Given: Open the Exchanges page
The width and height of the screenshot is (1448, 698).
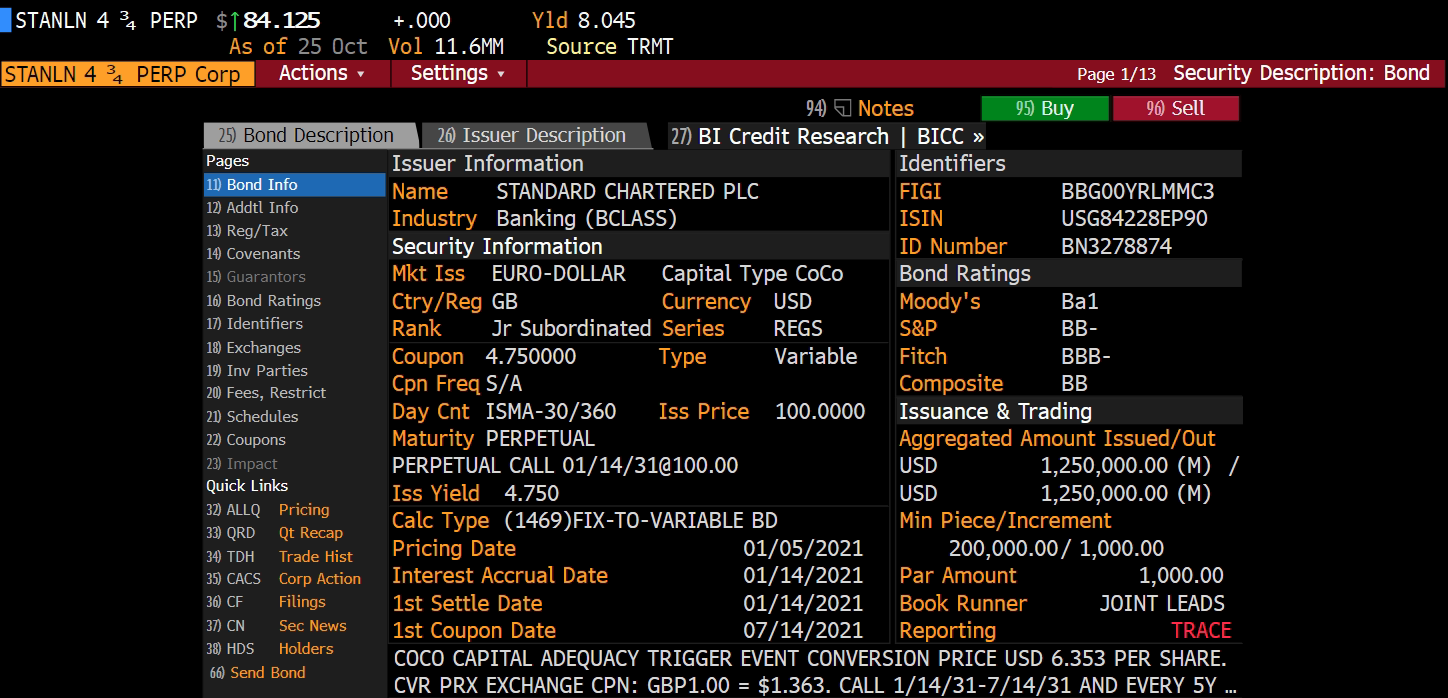Looking at the screenshot, I should (253, 347).
